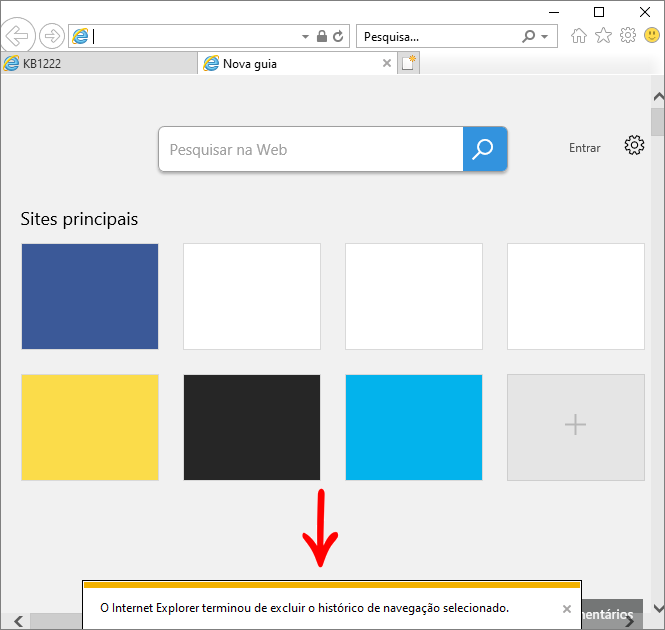Click the vertical scrollbar down arrow
The height and width of the screenshot is (630, 665).
tap(658, 608)
